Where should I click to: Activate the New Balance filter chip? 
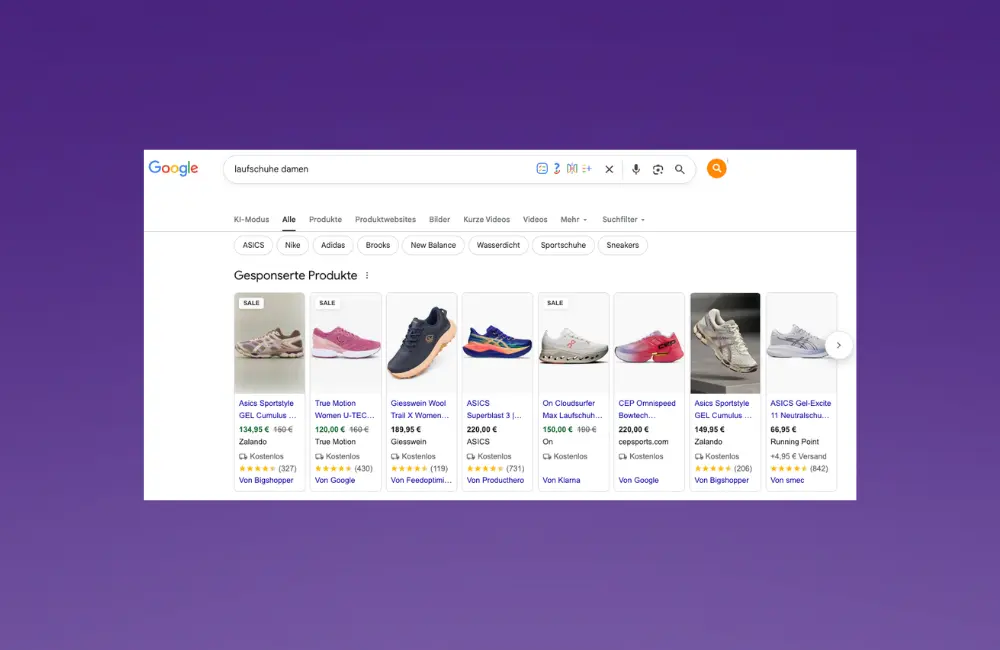tap(433, 245)
